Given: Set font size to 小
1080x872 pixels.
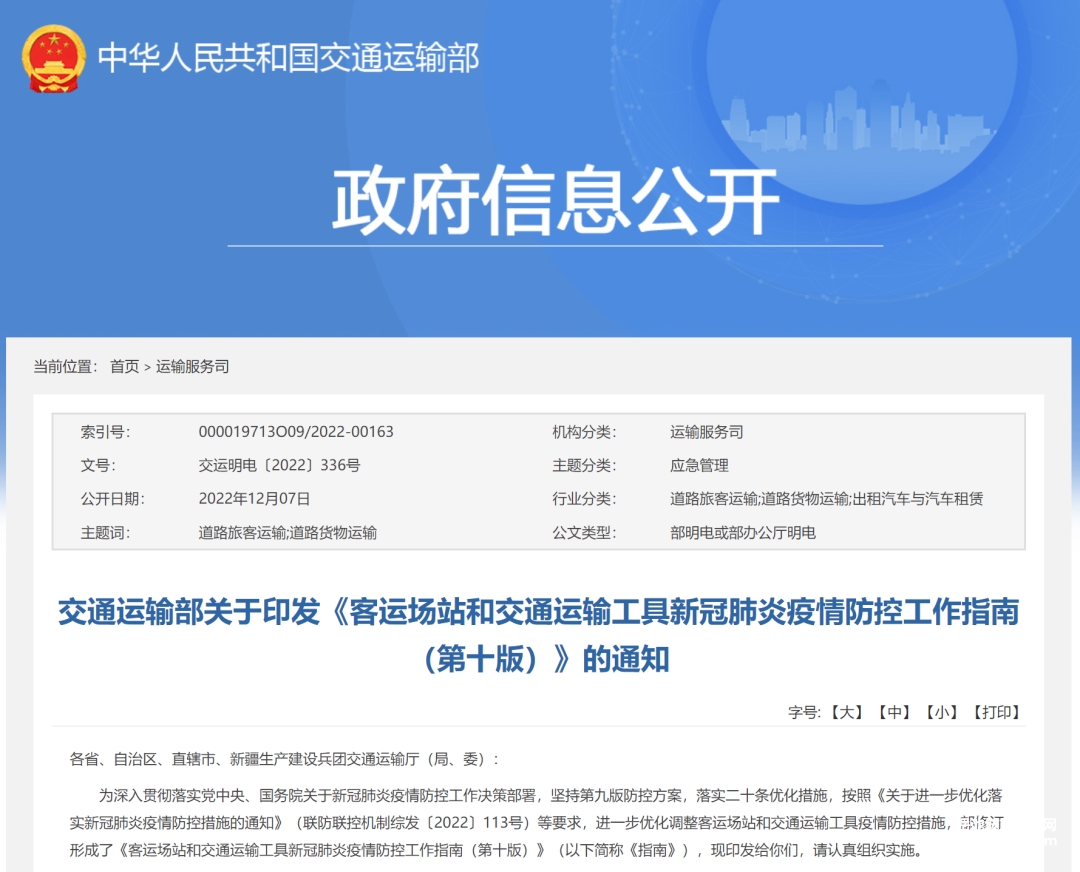Looking at the screenshot, I should coord(941,712).
